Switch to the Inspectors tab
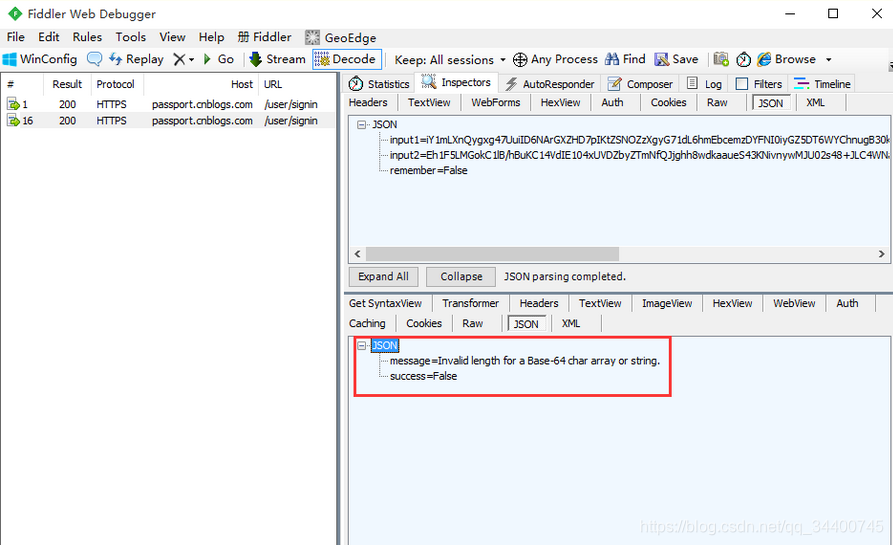 tap(457, 83)
